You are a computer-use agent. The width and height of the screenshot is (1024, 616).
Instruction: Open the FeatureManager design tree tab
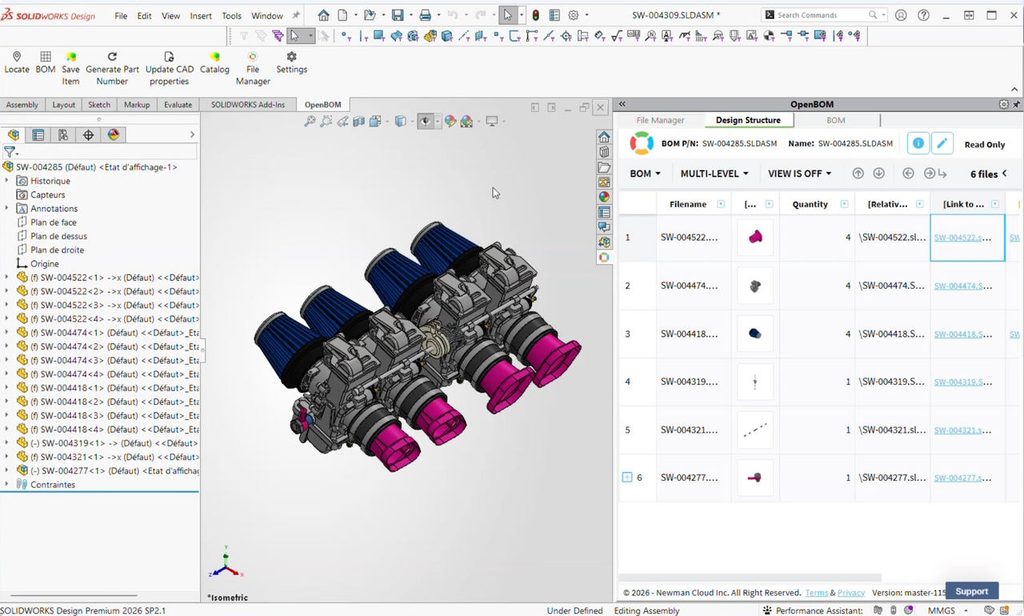click(x=14, y=135)
